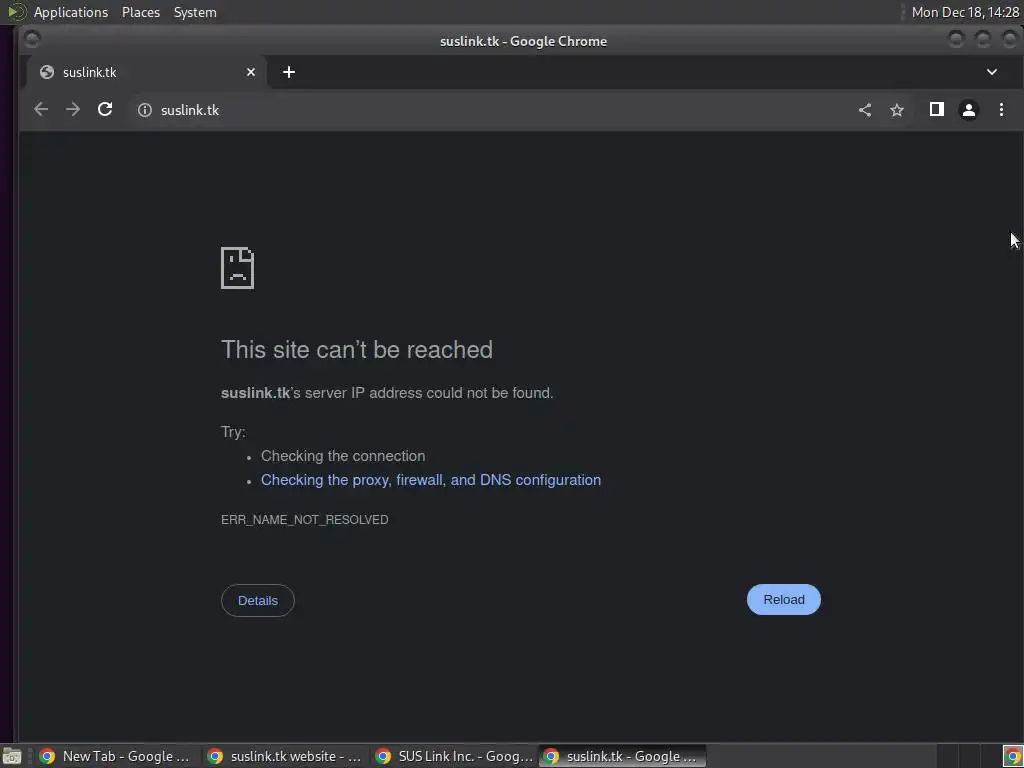This screenshot has width=1024, height=768.
Task: Click the show desktop icon in taskbar
Action: (x=12, y=756)
